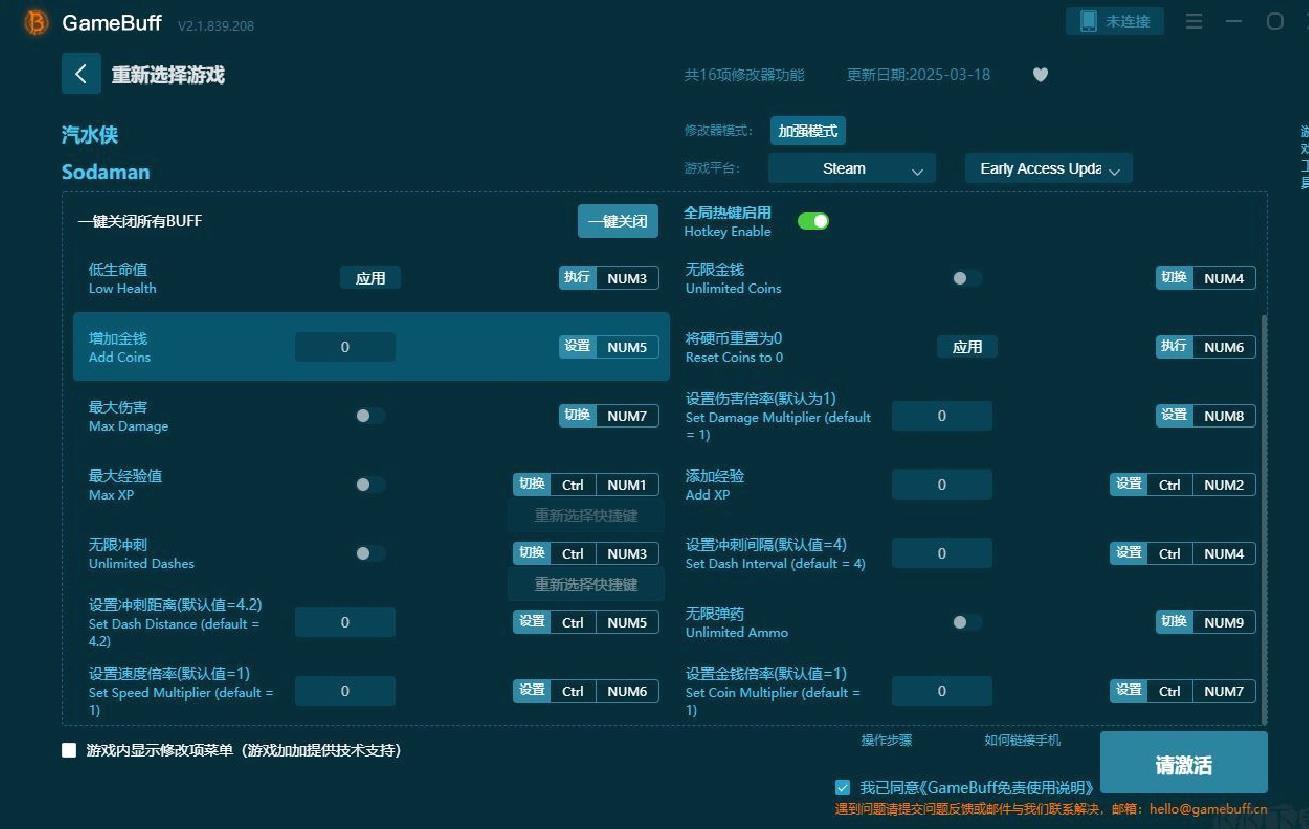Open the Early Access Update version dropdown
This screenshot has width=1309, height=829.
(1049, 168)
